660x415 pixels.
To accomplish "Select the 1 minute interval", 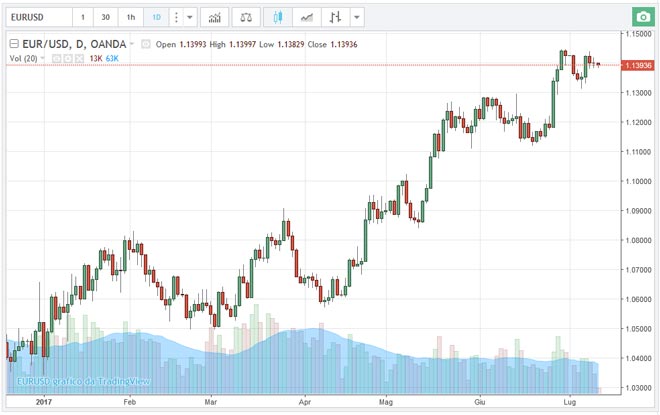I will click(82, 18).
